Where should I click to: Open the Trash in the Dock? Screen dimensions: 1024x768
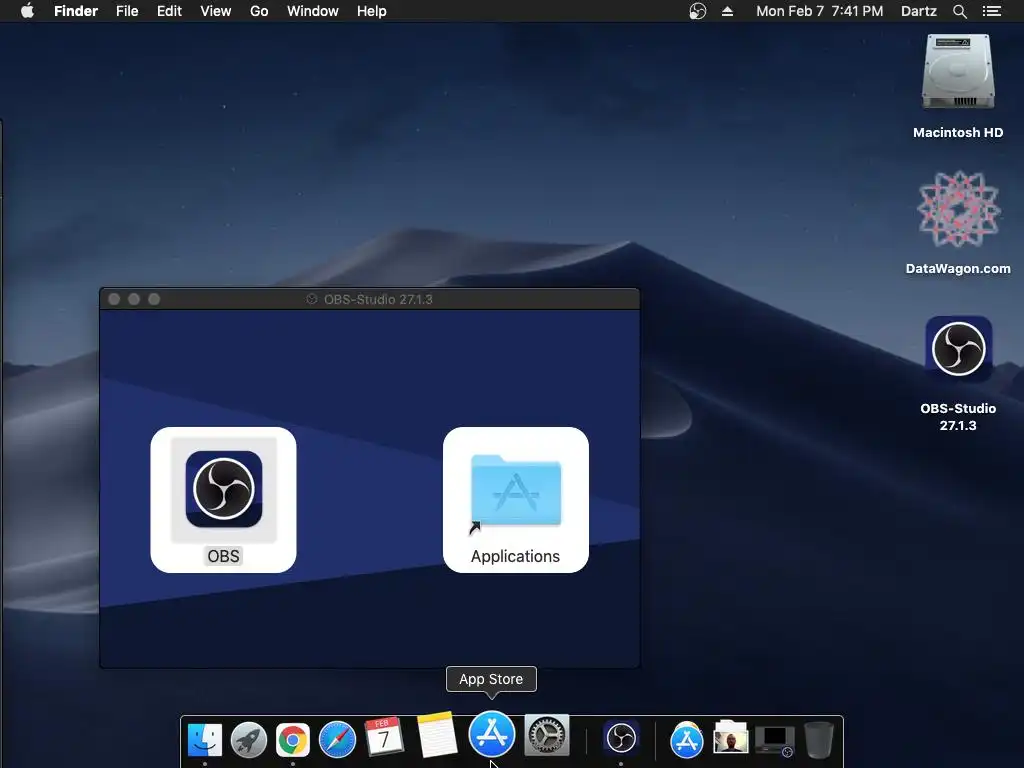coord(818,739)
